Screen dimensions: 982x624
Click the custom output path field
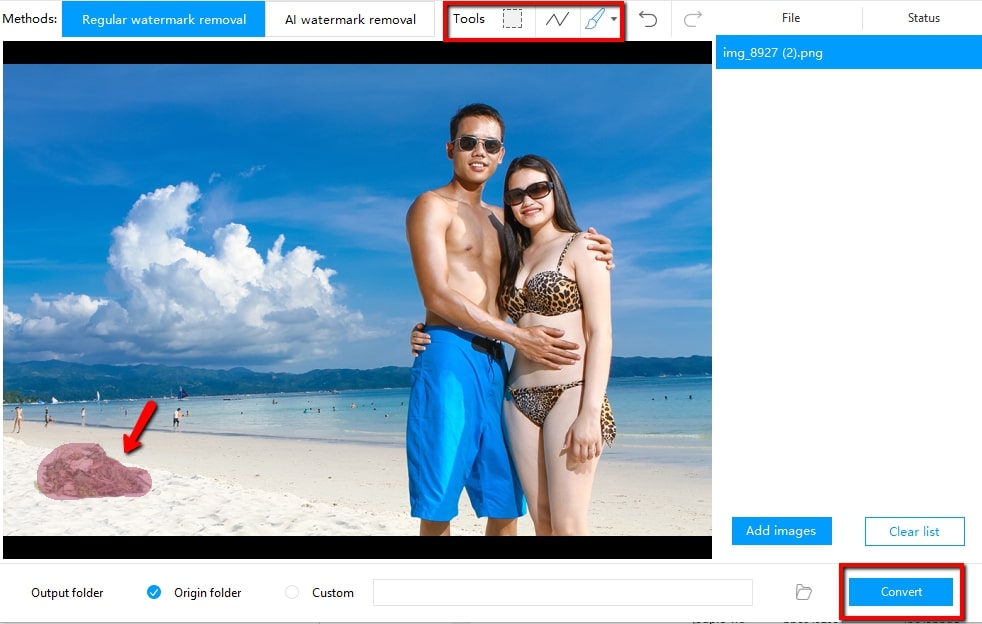[x=562, y=592]
